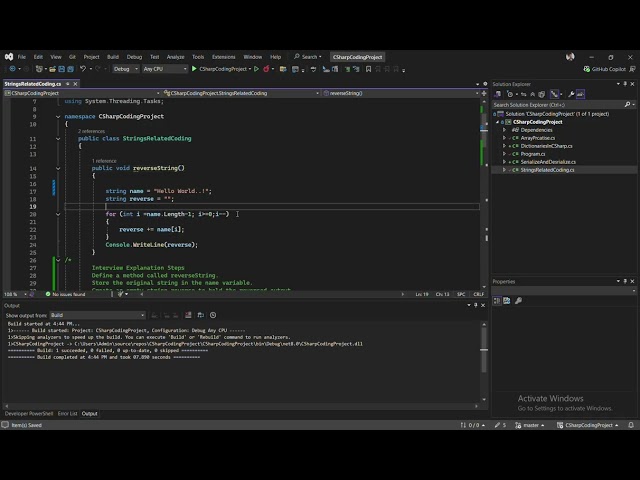Viewport: 640px width, 480px height.
Task: Click notifications bell in status bar
Action: coord(631,425)
